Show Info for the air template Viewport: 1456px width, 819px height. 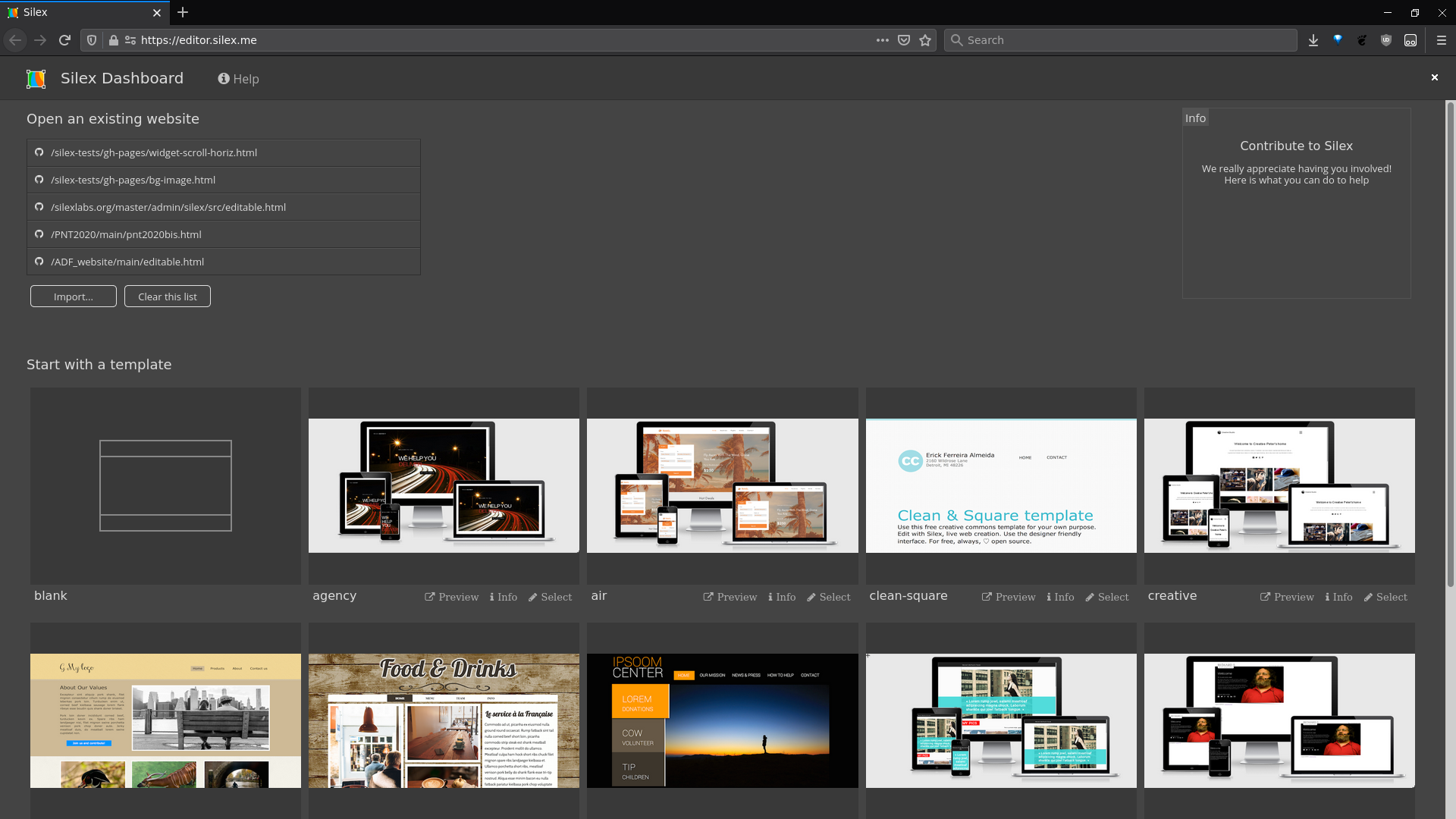click(x=781, y=597)
